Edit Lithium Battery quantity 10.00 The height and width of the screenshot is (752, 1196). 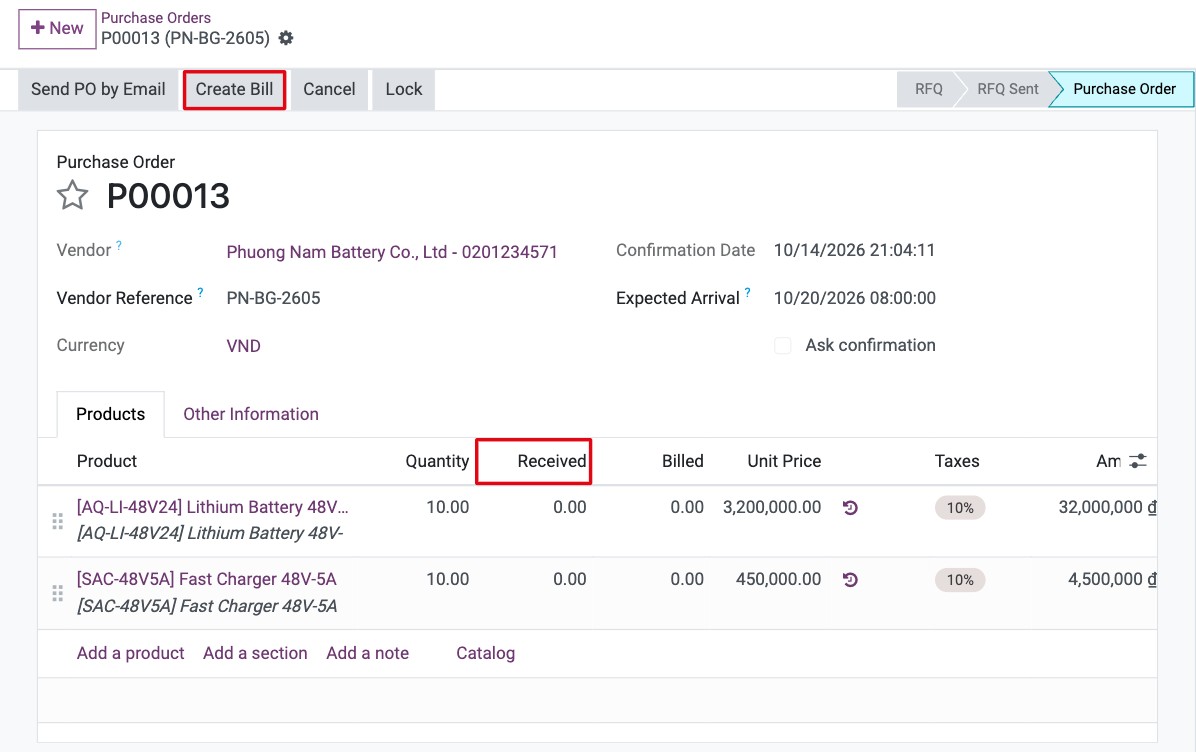coord(448,507)
